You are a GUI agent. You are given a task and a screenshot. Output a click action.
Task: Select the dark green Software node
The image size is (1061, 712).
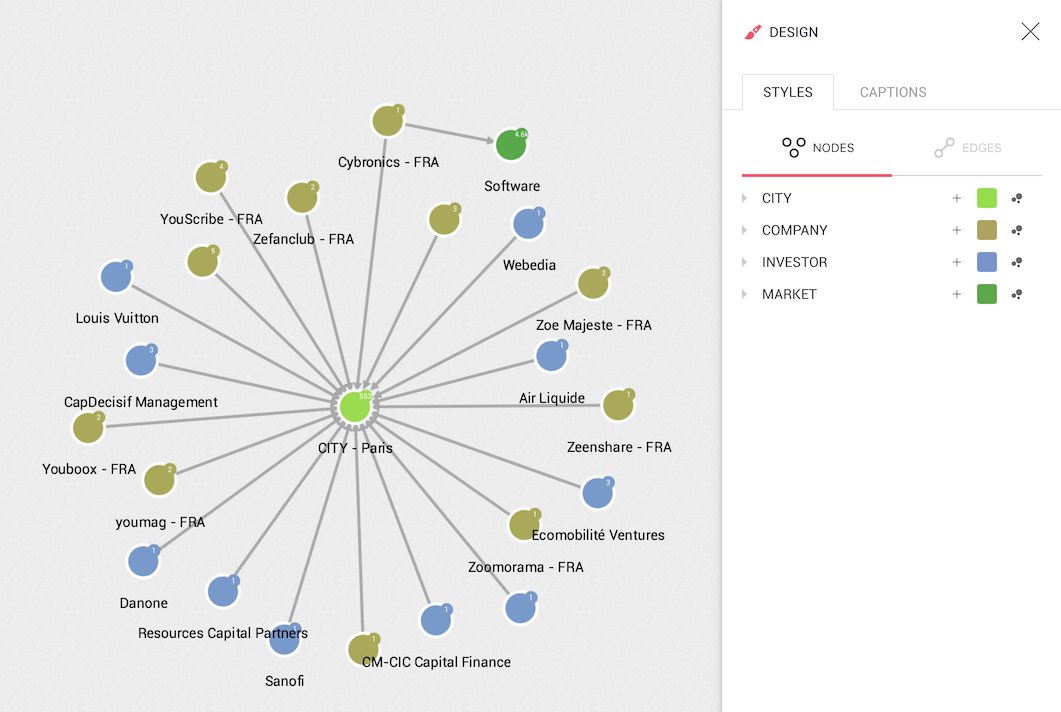511,145
